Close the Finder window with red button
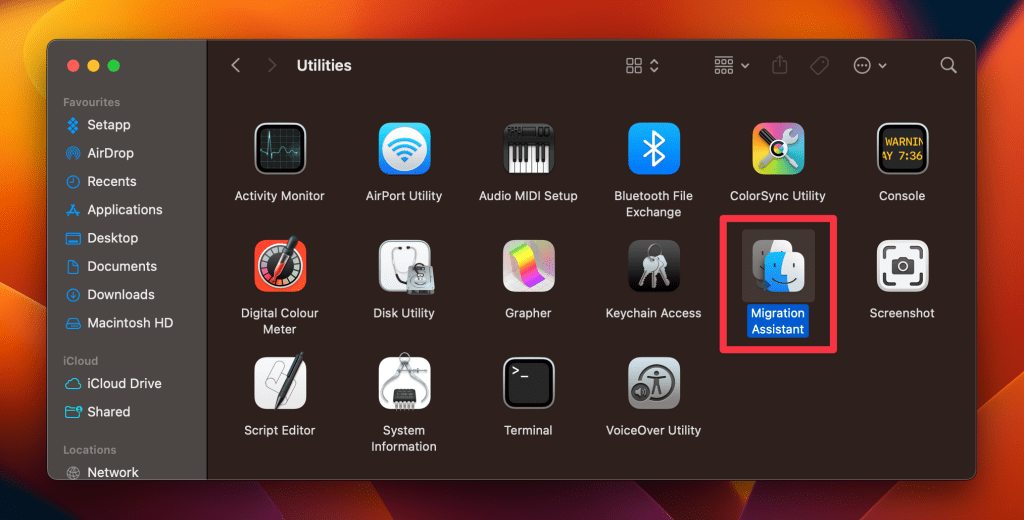This screenshot has height=520, width=1024. coord(73,65)
